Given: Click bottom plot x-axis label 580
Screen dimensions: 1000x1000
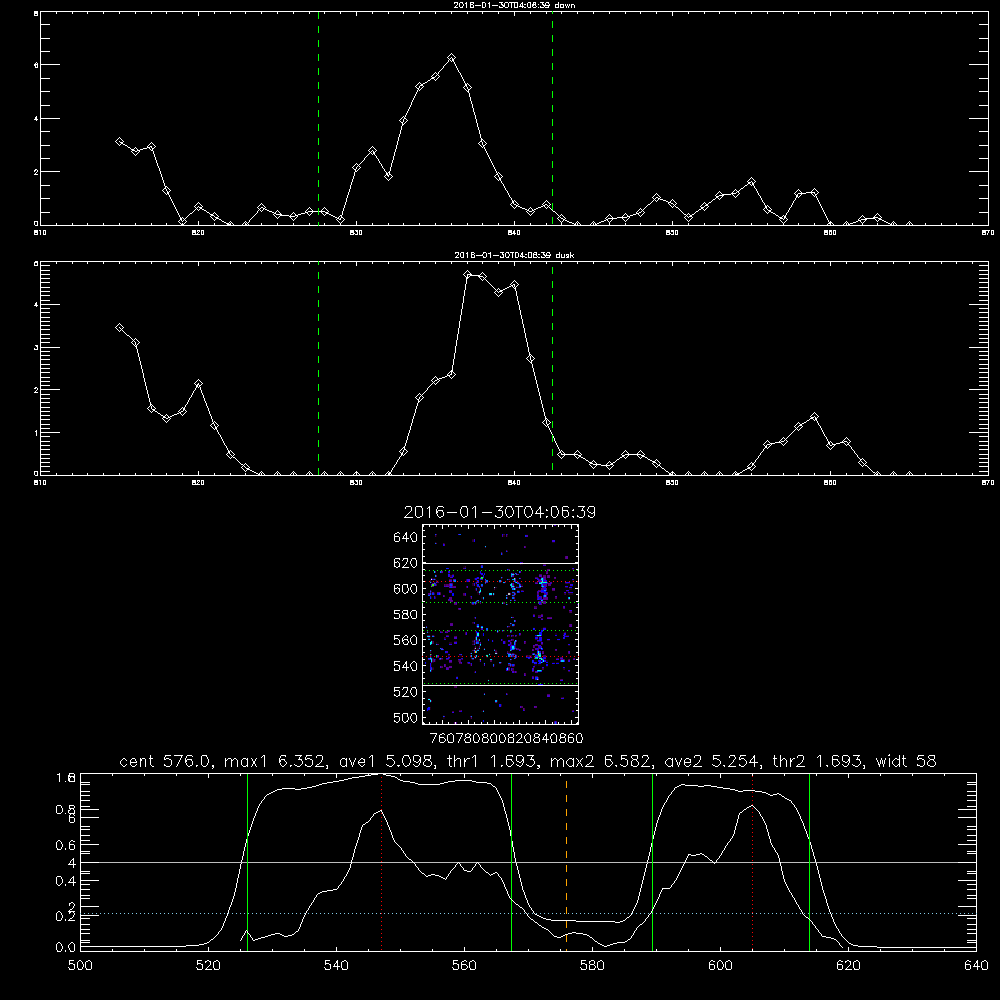Looking at the screenshot, I should point(592,966).
